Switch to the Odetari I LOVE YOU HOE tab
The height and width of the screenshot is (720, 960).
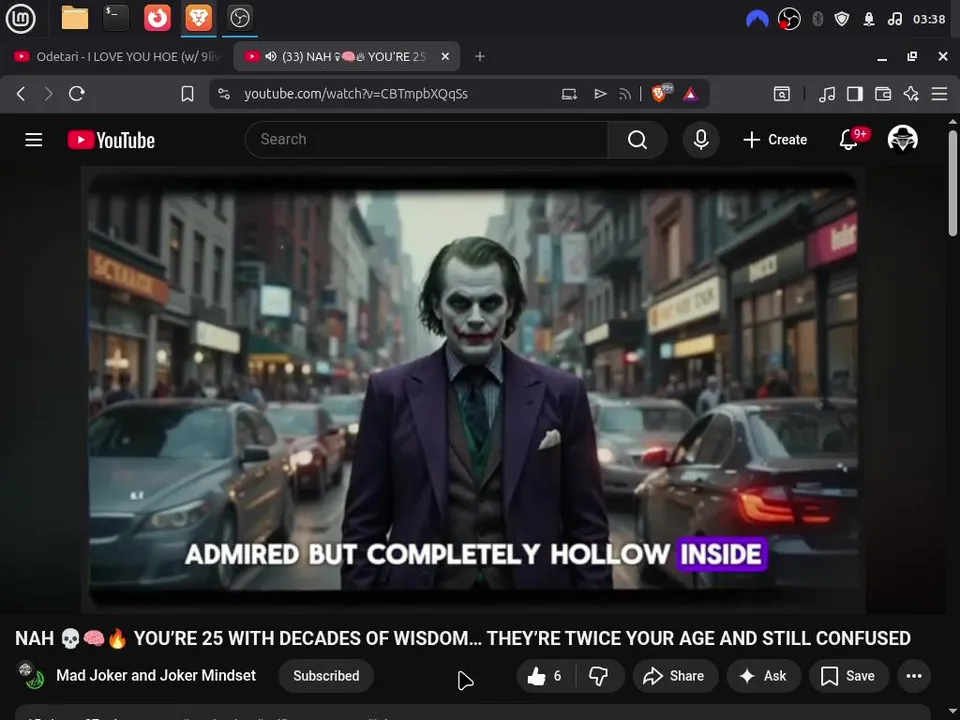click(x=117, y=56)
